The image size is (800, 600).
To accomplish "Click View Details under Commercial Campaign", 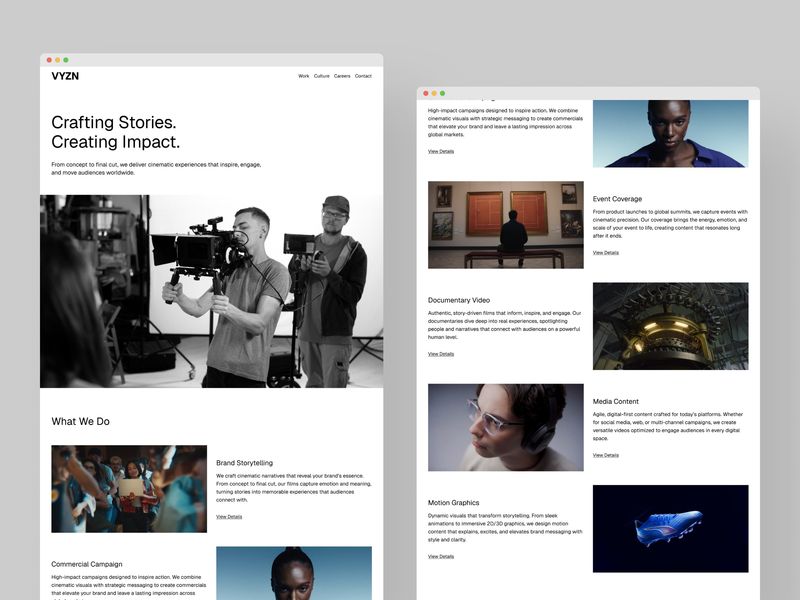I will click(x=440, y=150).
